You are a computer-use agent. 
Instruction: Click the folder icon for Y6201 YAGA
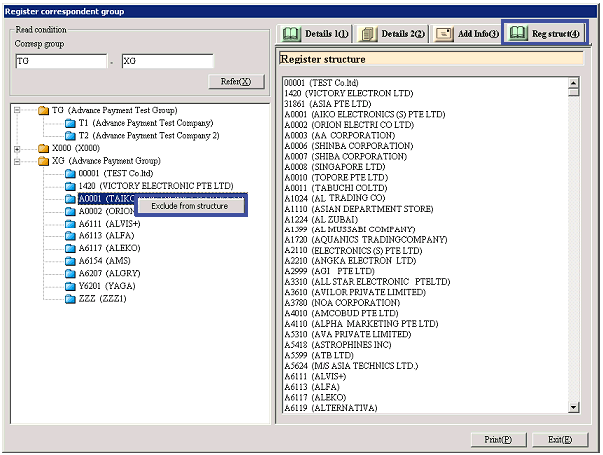coord(70,286)
